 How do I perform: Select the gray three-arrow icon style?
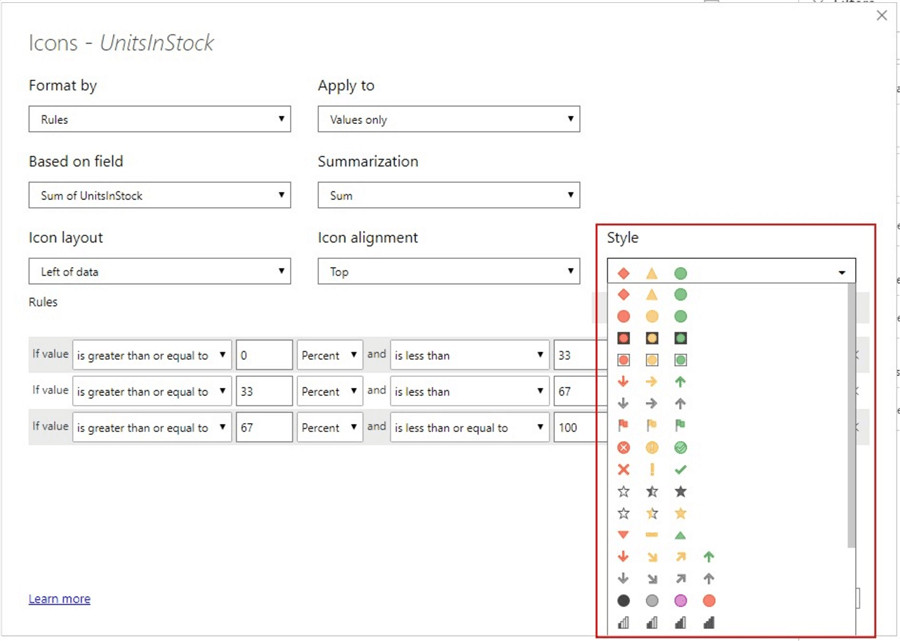tap(652, 404)
